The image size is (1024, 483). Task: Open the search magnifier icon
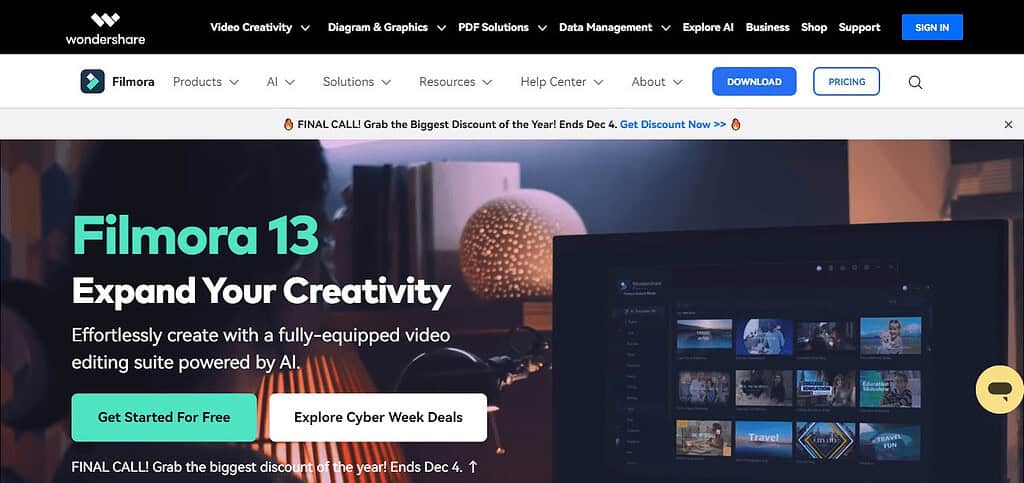click(916, 82)
